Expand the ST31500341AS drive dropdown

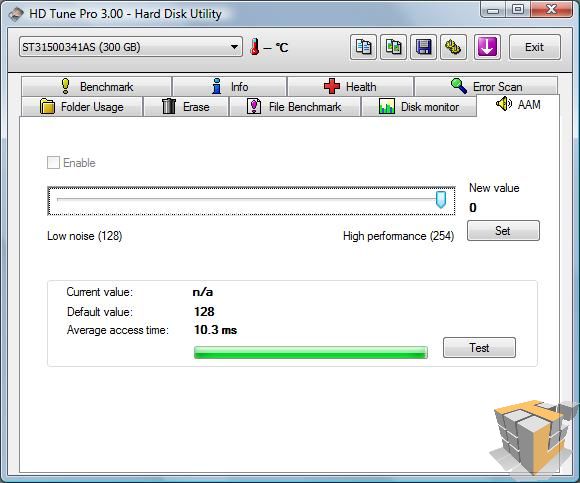click(x=131, y=47)
